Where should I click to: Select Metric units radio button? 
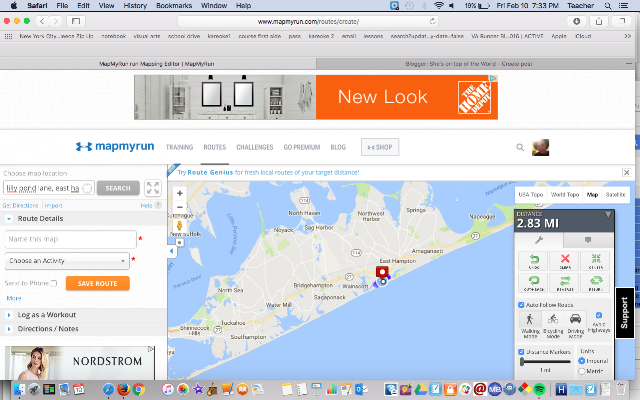tap(582, 371)
